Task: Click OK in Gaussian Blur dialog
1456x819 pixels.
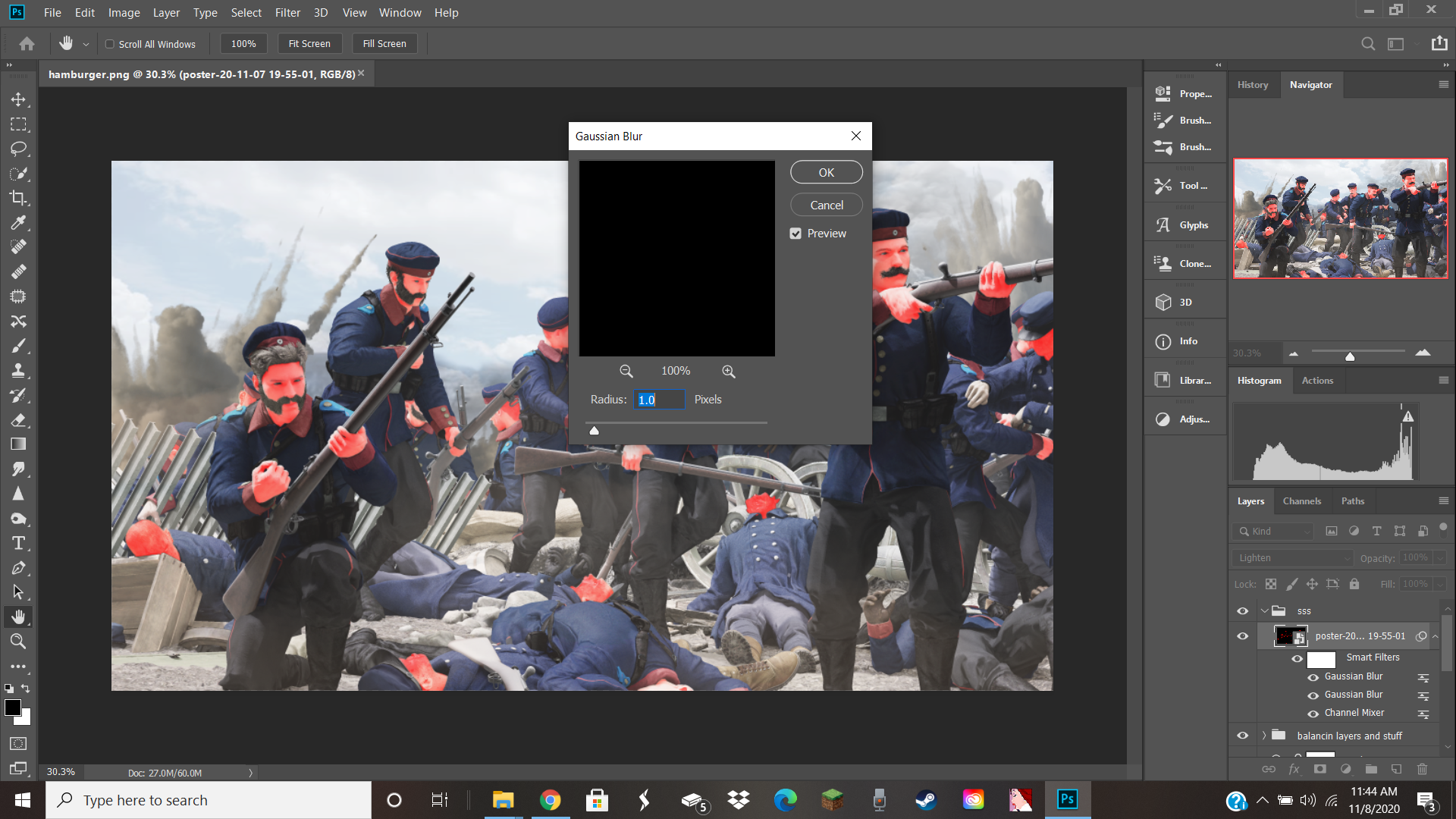Action: [826, 172]
